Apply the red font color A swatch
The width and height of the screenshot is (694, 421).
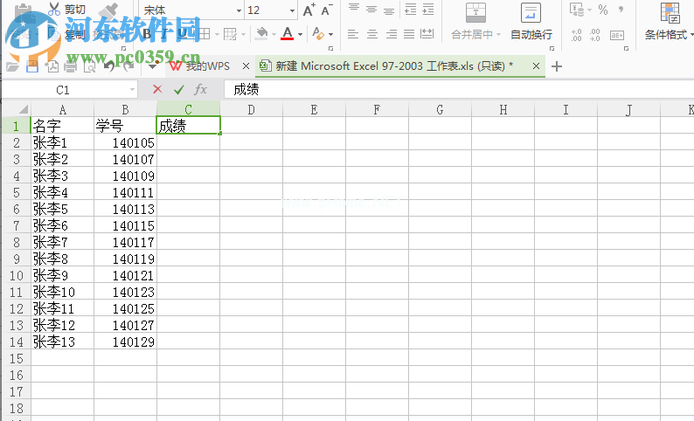pyautogui.click(x=287, y=33)
